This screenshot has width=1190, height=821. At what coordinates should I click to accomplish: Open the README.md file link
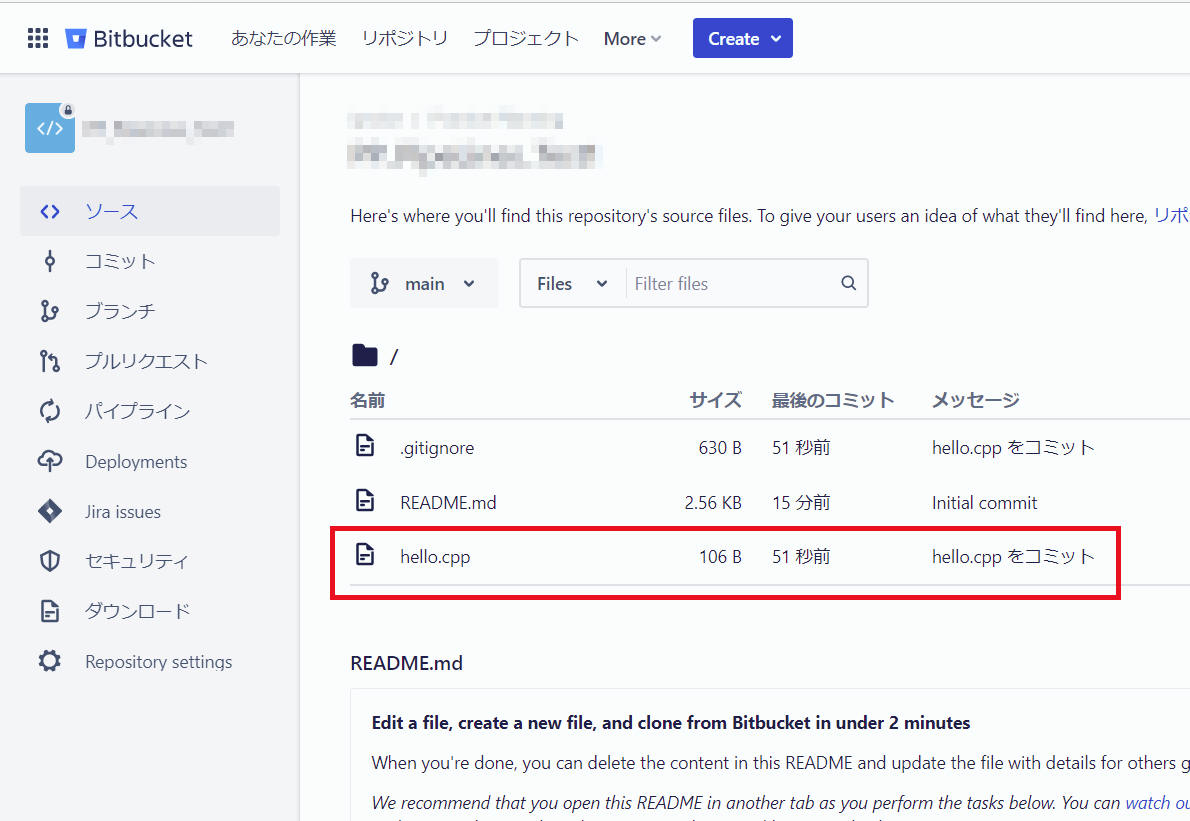pos(448,503)
